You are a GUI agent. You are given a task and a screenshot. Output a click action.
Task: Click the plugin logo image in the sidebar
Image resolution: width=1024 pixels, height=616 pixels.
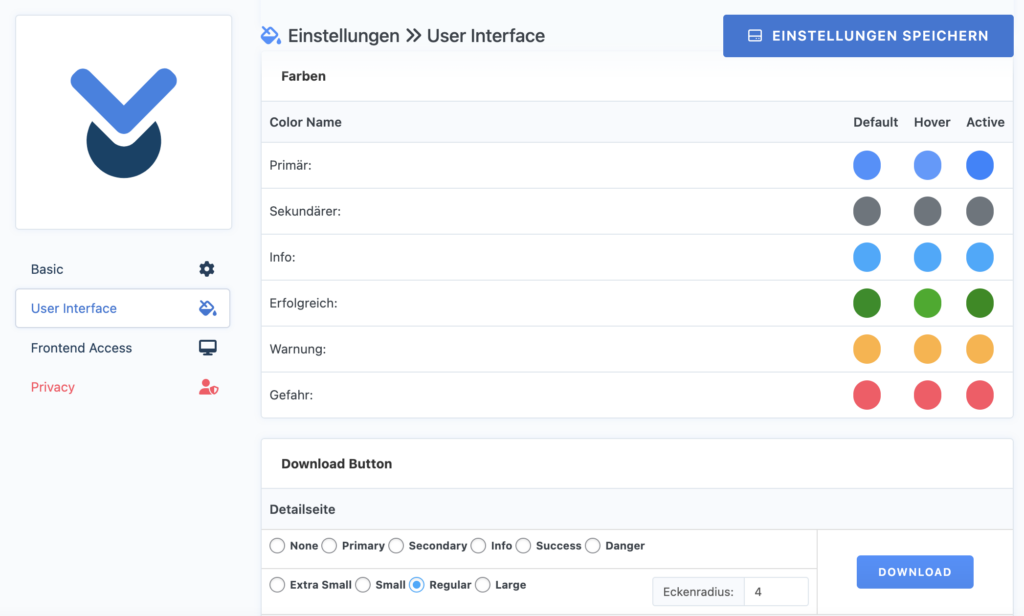123,122
